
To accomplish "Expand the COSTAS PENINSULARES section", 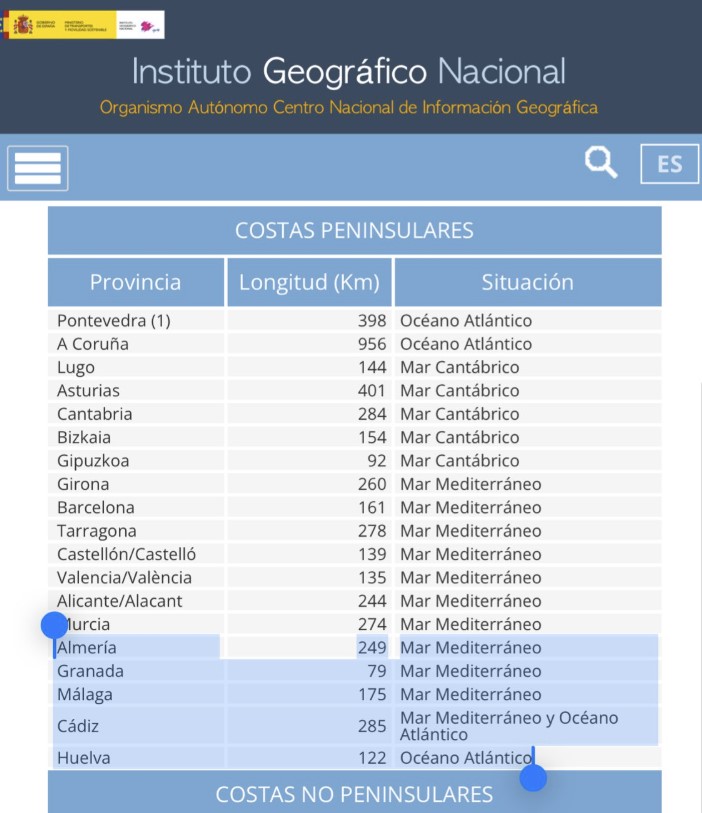I will (351, 229).
